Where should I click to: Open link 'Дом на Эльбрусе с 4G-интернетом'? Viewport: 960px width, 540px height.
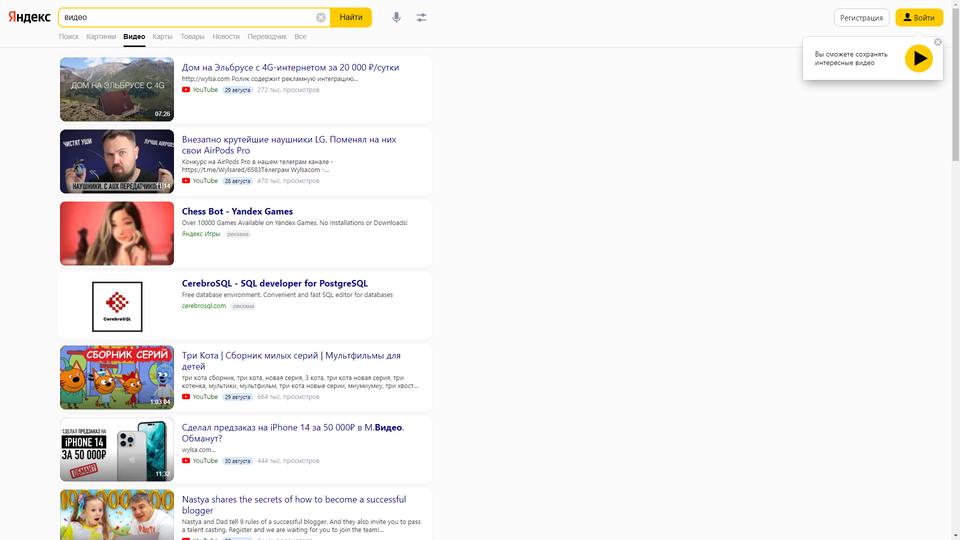click(x=290, y=67)
